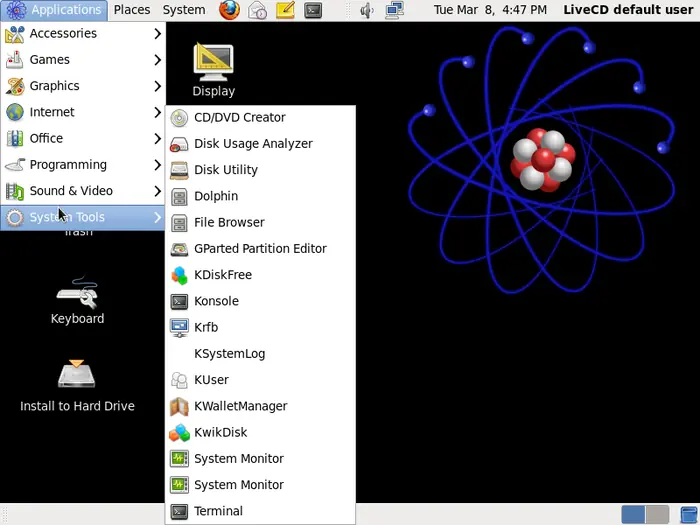Expand the Internet submenu arrow
Screen dimensions: 700x525
(157, 112)
